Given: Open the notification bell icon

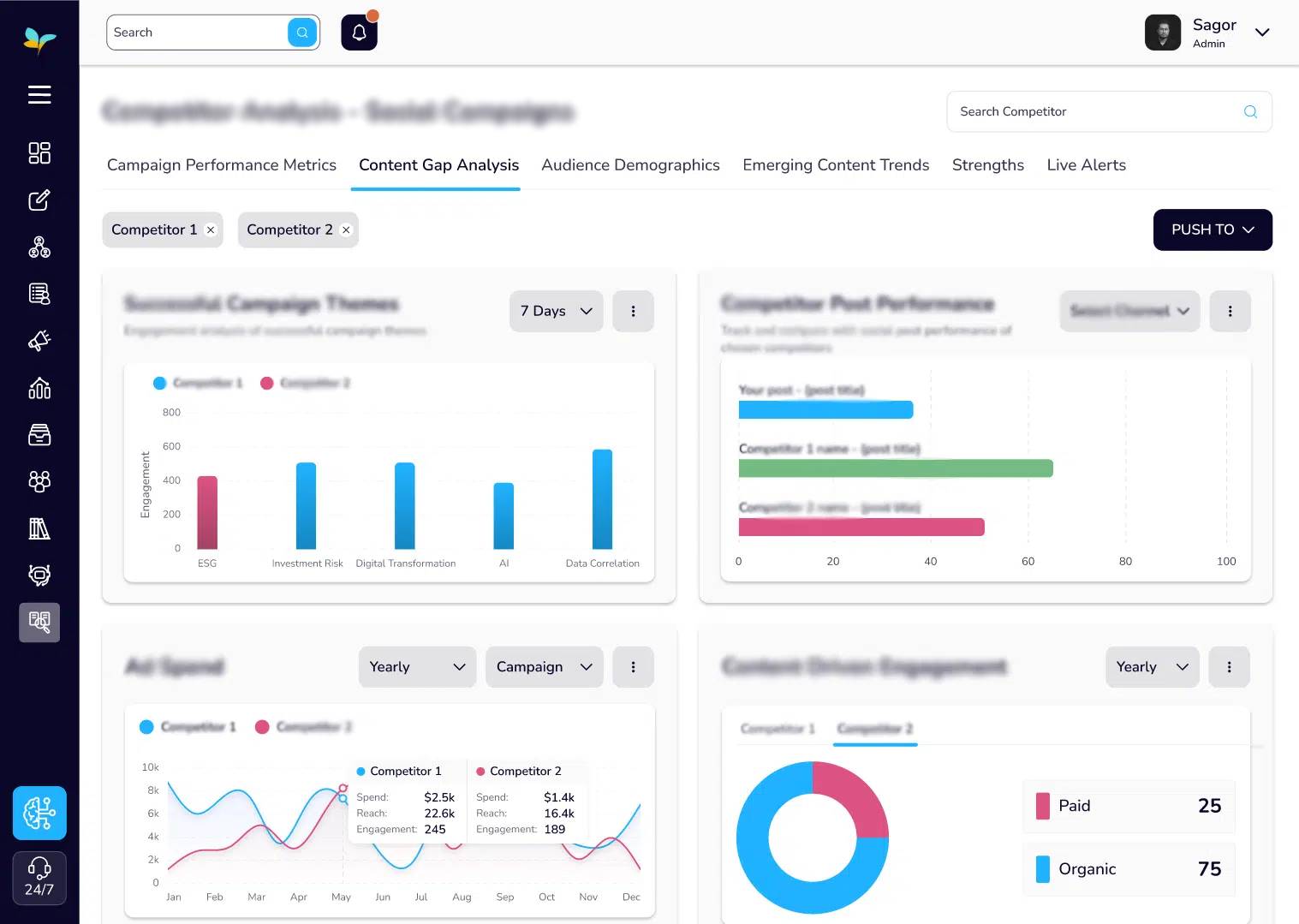Looking at the screenshot, I should [x=359, y=33].
